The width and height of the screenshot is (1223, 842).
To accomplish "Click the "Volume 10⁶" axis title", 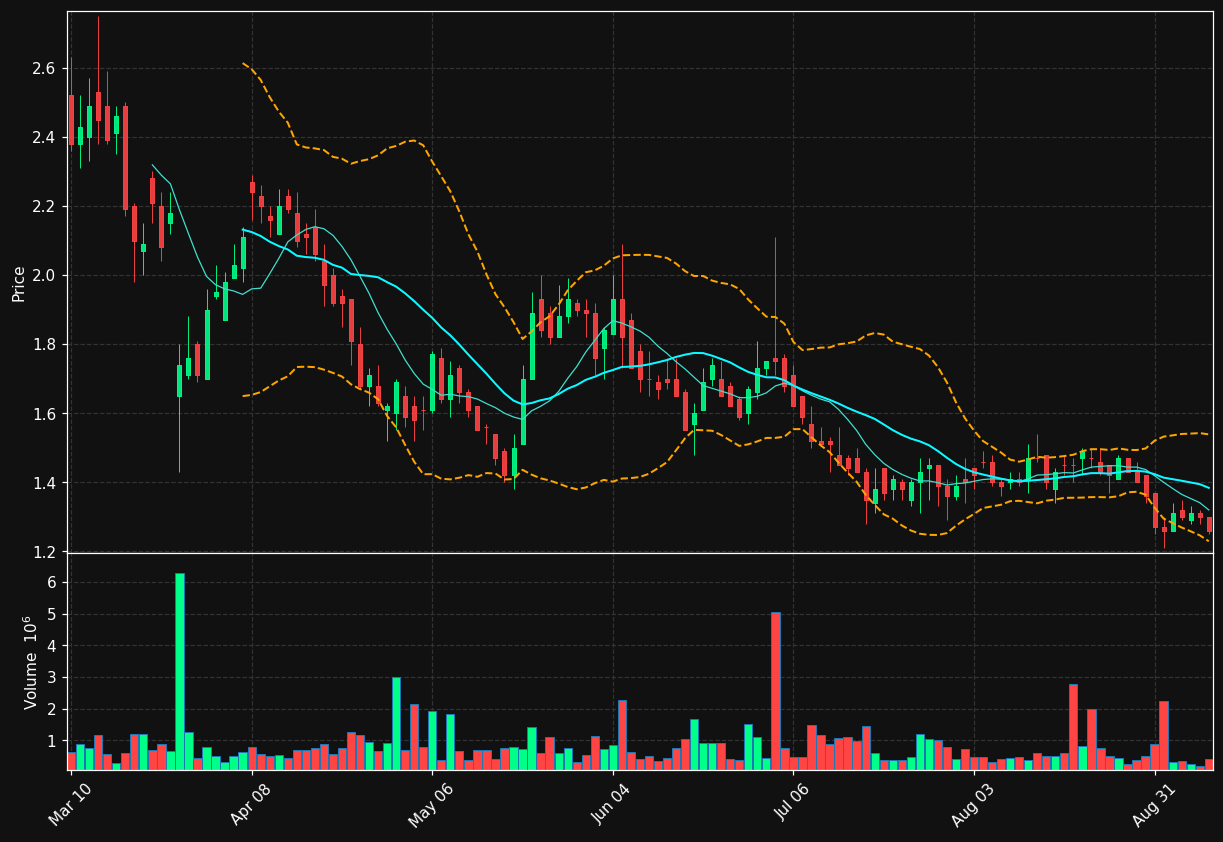I will 31,662.
